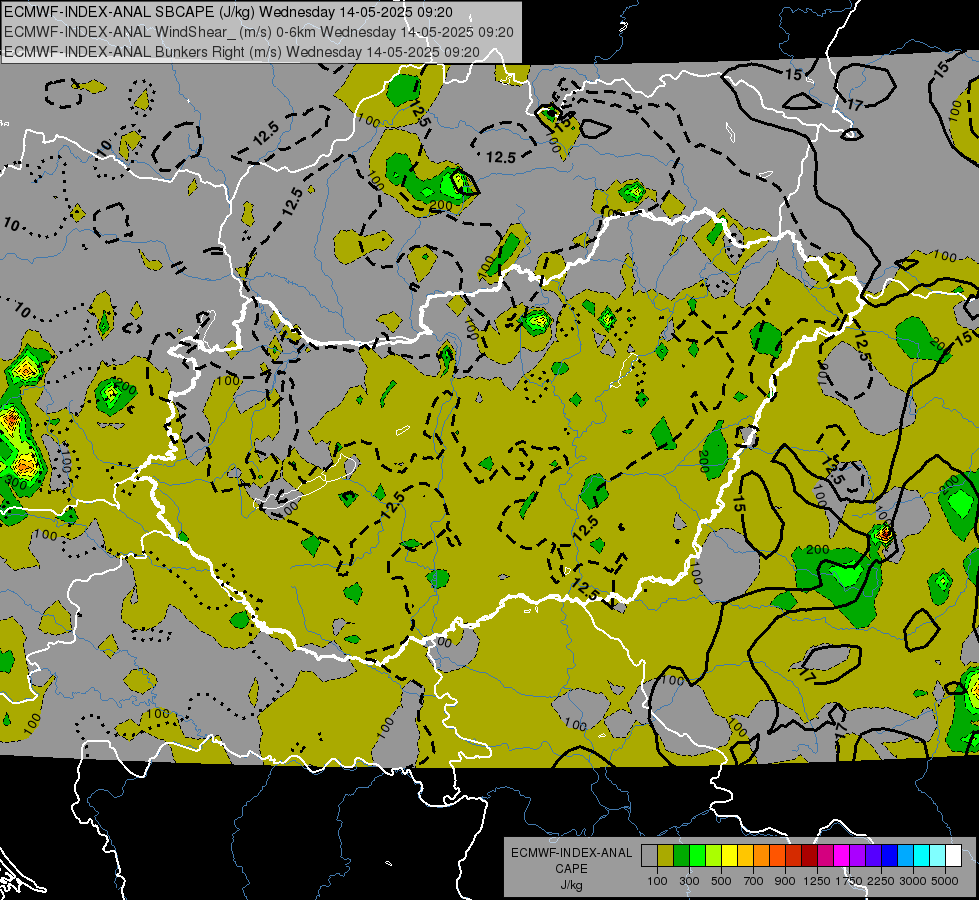This screenshot has height=900, width=979.
Task: Click the 5000 legend tick label
Action: coord(945,881)
